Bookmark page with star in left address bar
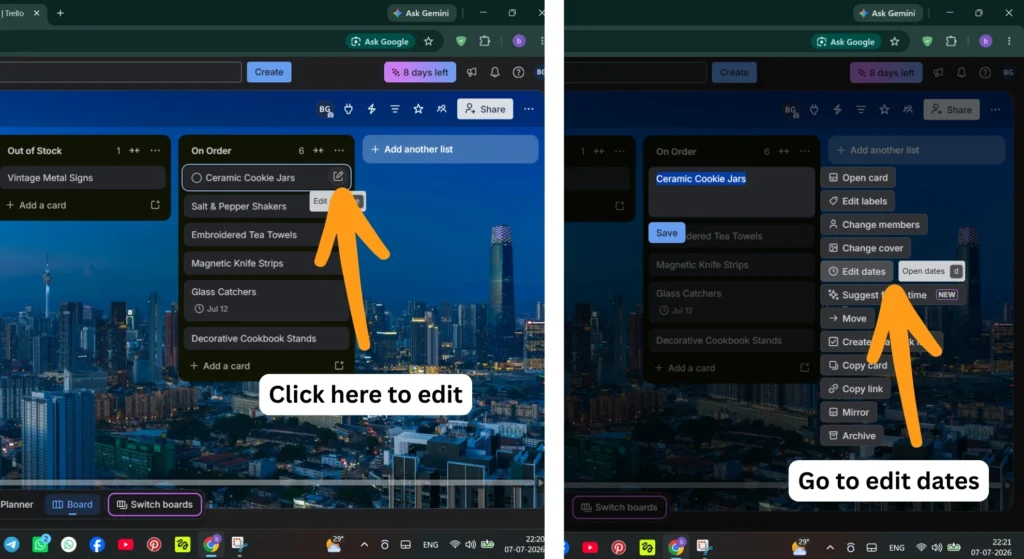 coord(428,41)
